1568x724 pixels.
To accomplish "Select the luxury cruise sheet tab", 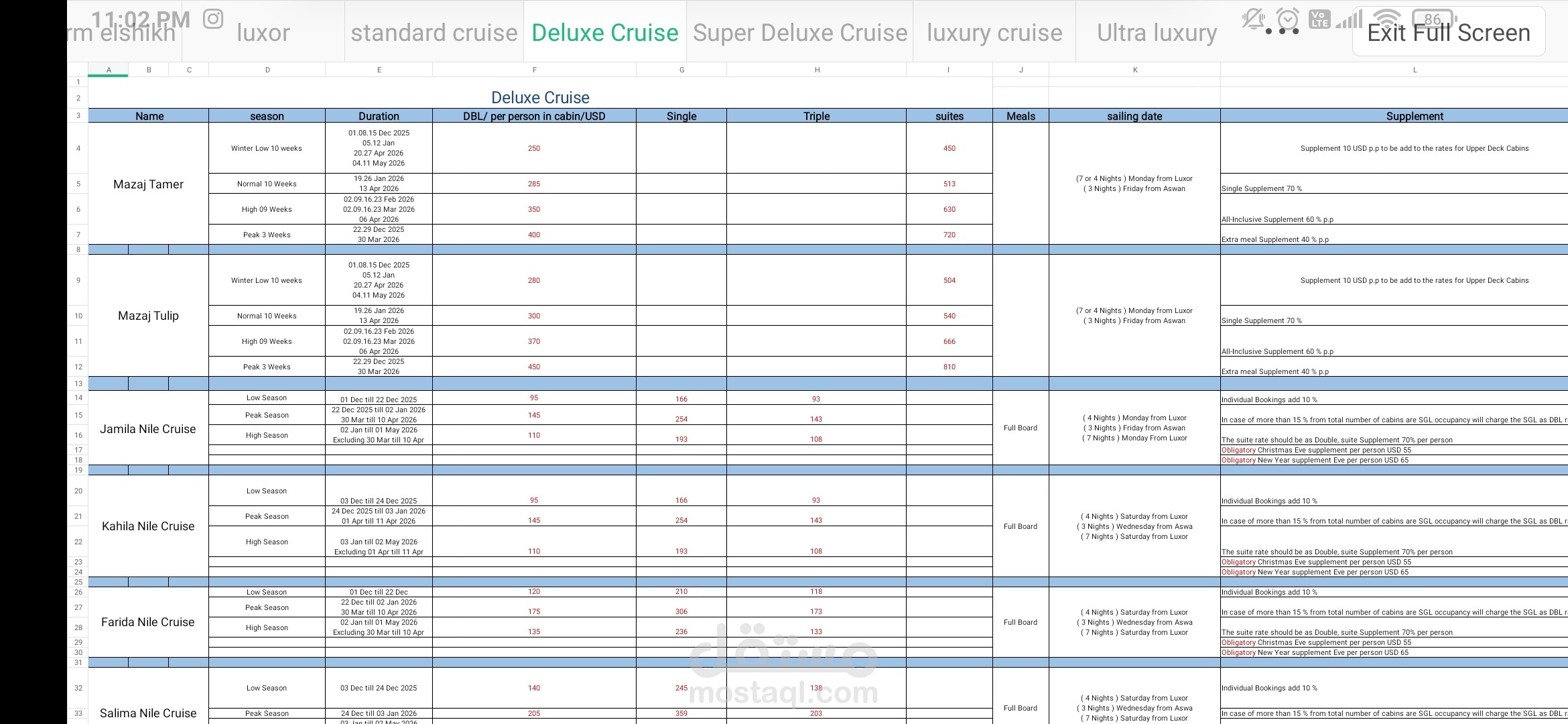I will tap(994, 32).
